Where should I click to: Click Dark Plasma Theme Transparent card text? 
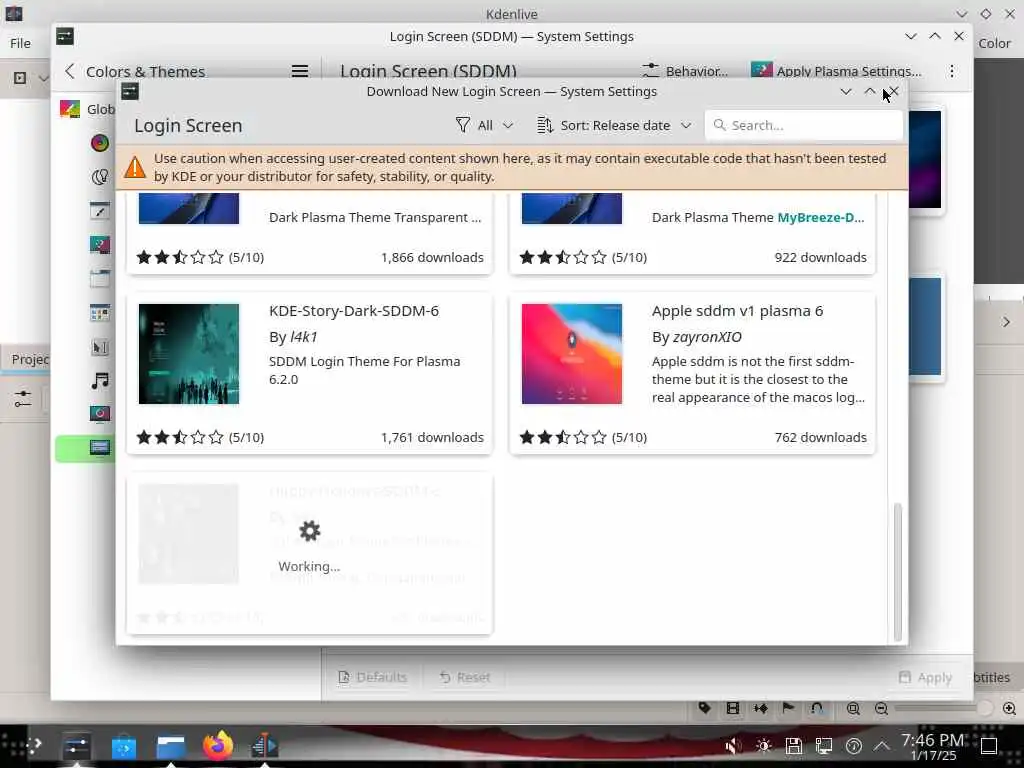tap(375, 217)
